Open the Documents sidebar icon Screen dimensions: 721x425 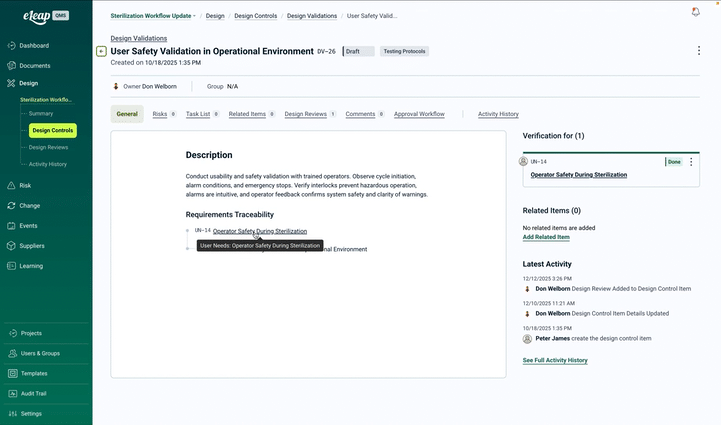point(11,66)
